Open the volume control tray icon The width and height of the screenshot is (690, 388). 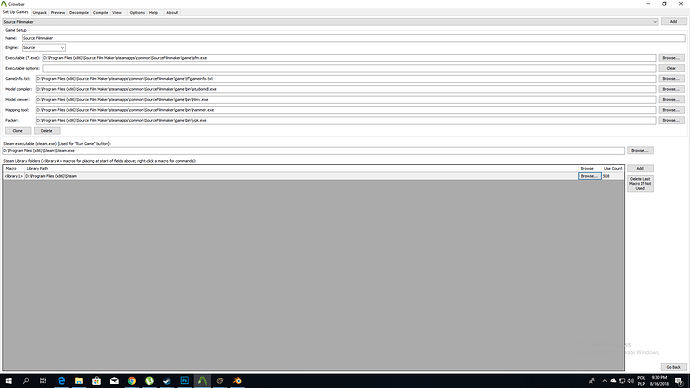pos(630,381)
